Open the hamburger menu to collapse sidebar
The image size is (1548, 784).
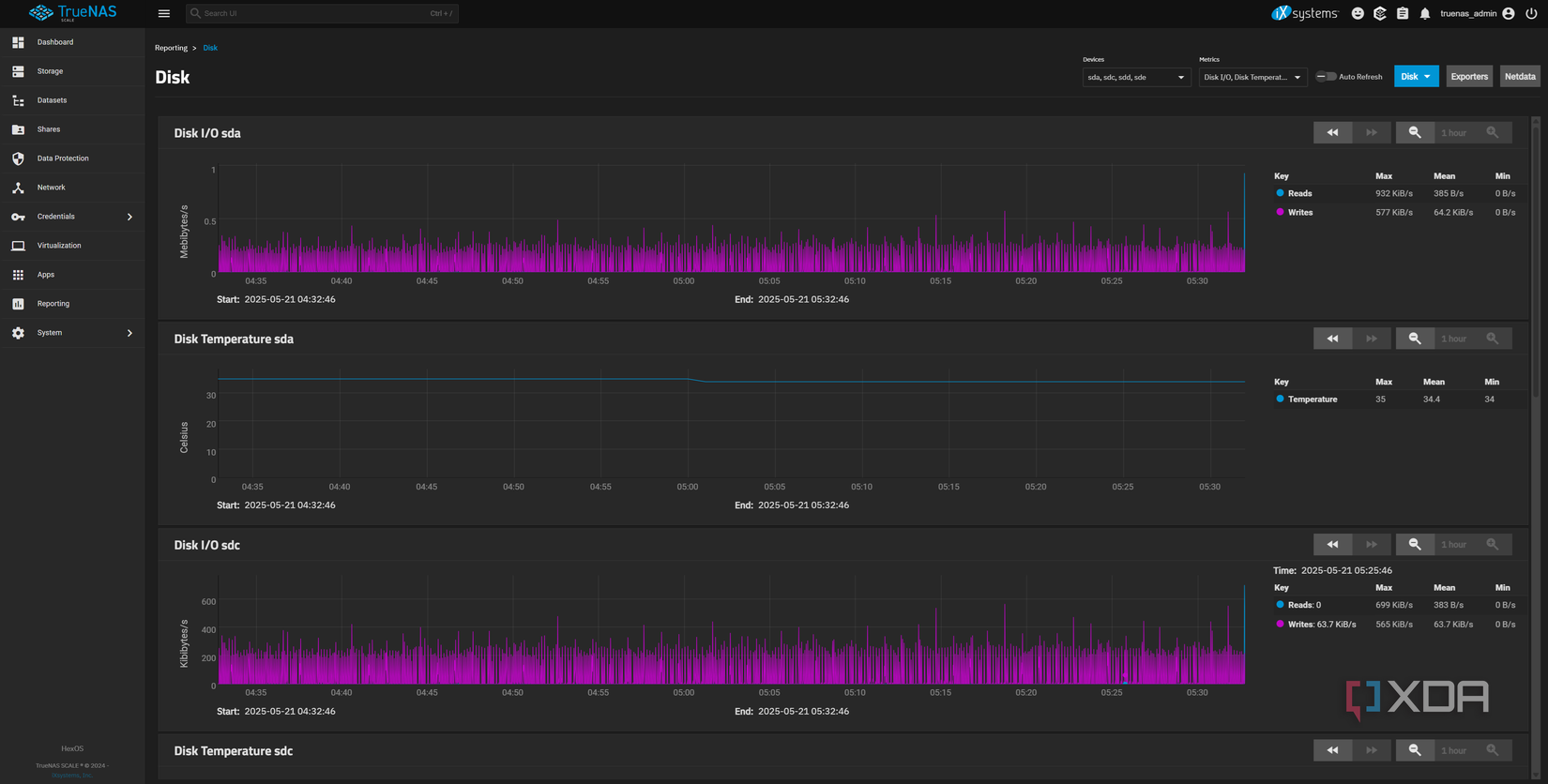(x=164, y=13)
